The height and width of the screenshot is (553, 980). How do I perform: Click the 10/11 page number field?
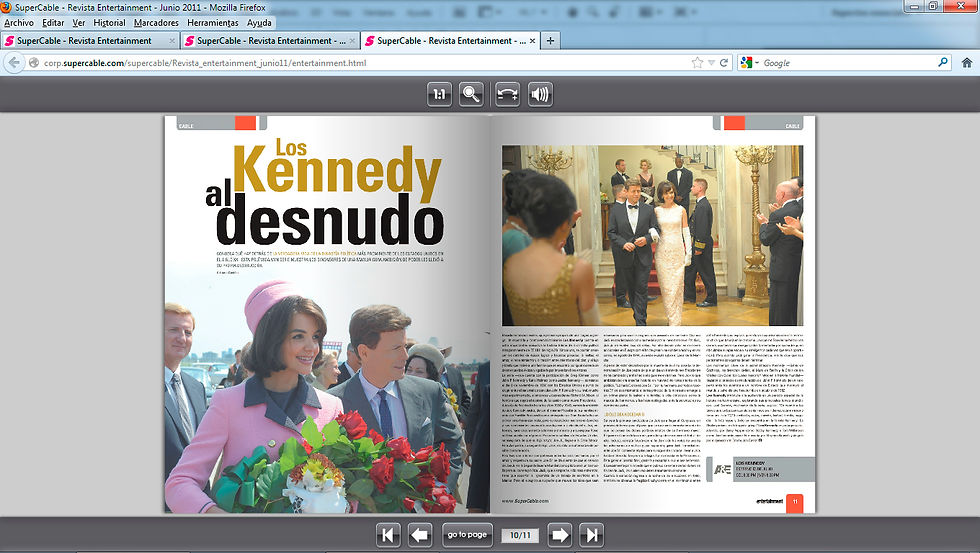[x=520, y=536]
